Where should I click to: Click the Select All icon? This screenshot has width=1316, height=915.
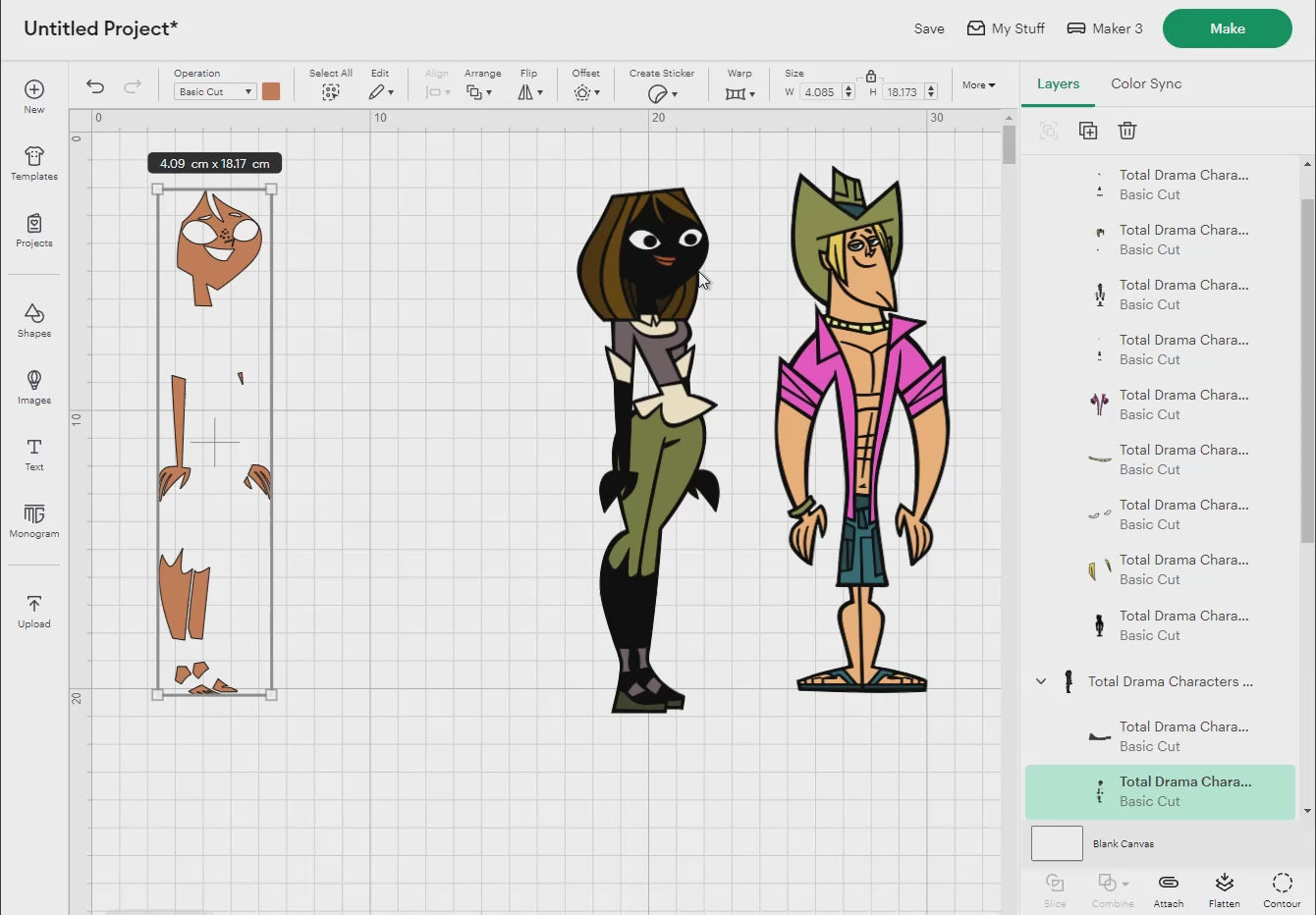coord(331,92)
